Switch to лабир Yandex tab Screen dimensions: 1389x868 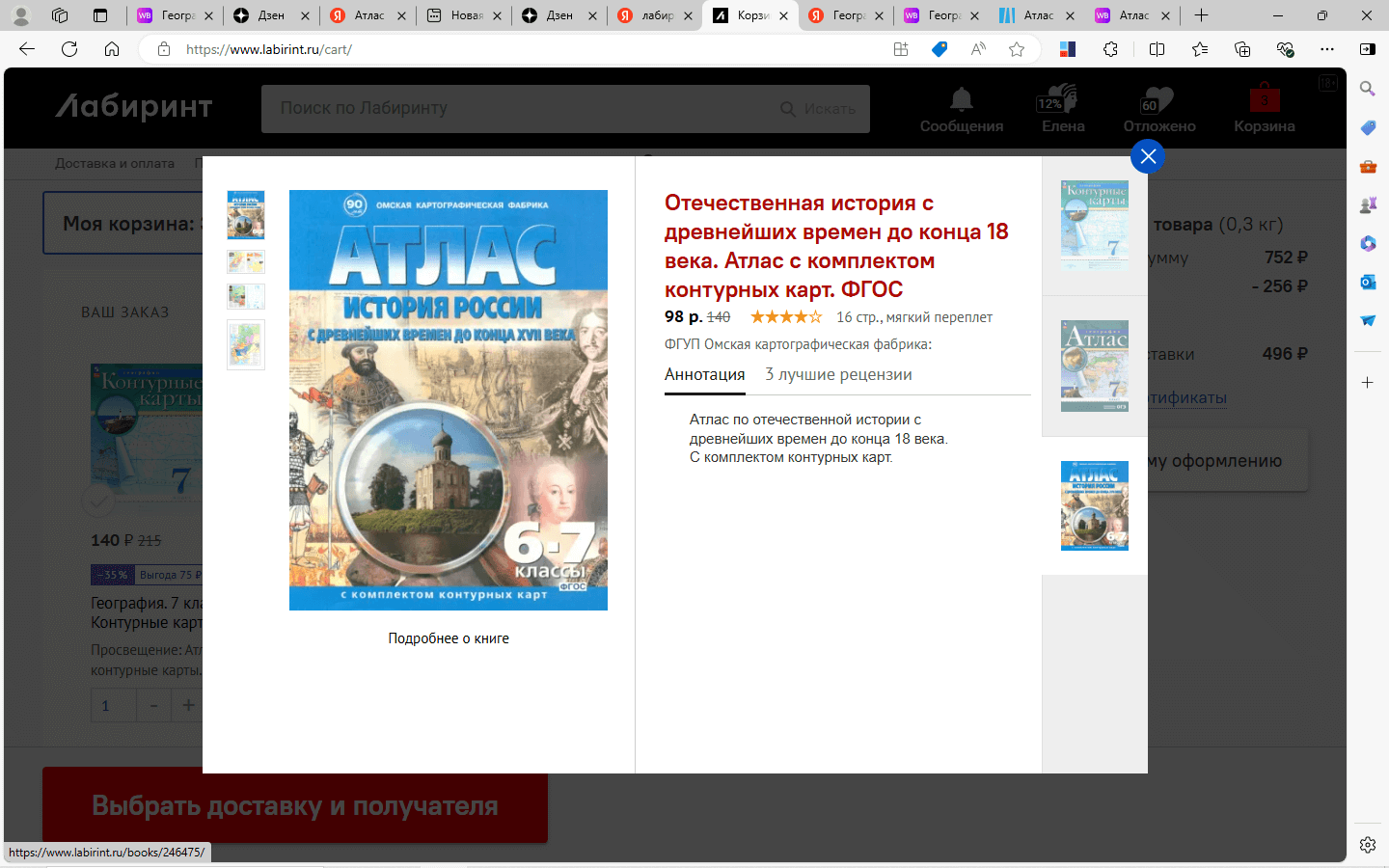tap(656, 15)
